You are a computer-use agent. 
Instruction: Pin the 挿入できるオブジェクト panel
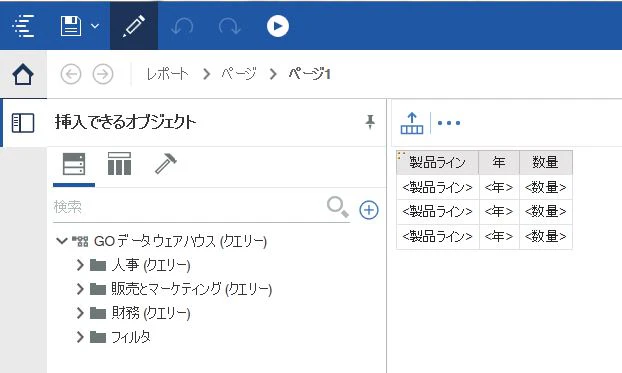click(370, 122)
